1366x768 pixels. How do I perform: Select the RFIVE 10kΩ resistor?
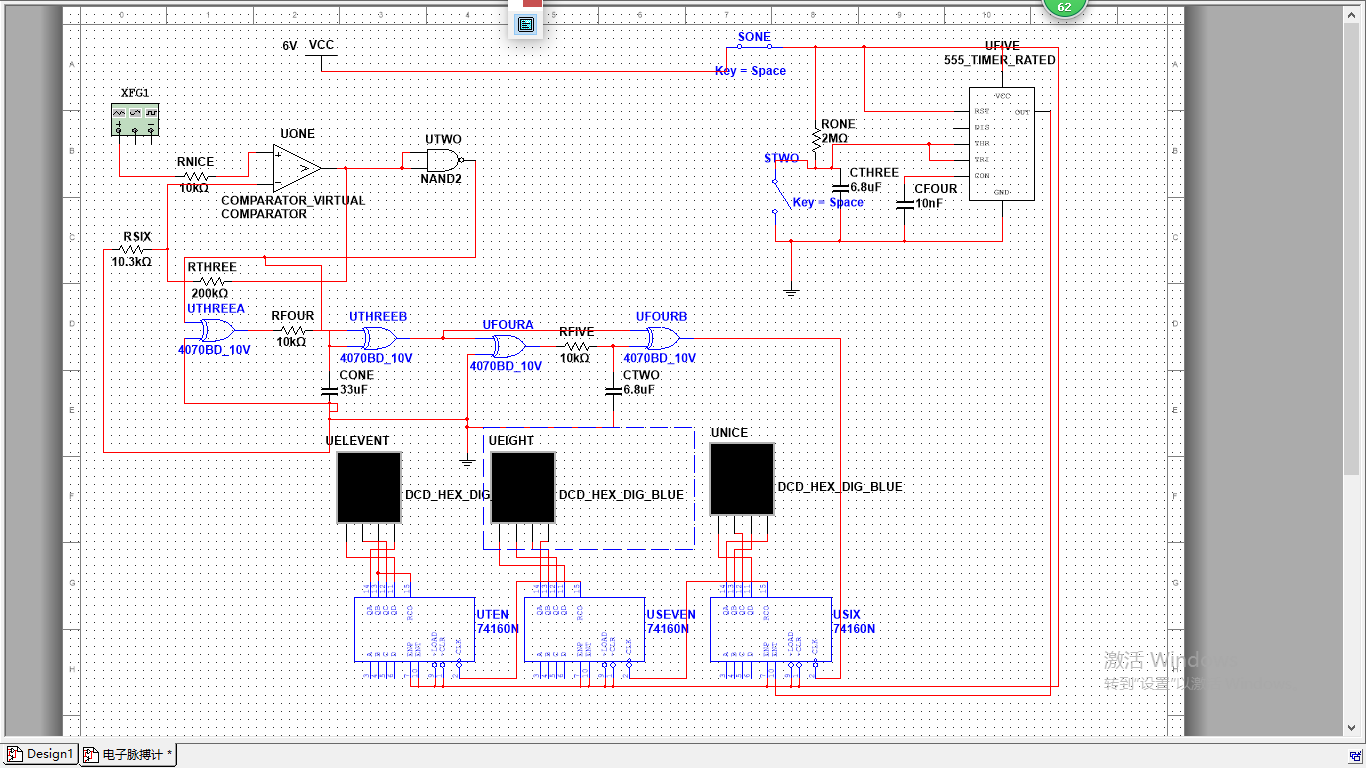(x=576, y=346)
